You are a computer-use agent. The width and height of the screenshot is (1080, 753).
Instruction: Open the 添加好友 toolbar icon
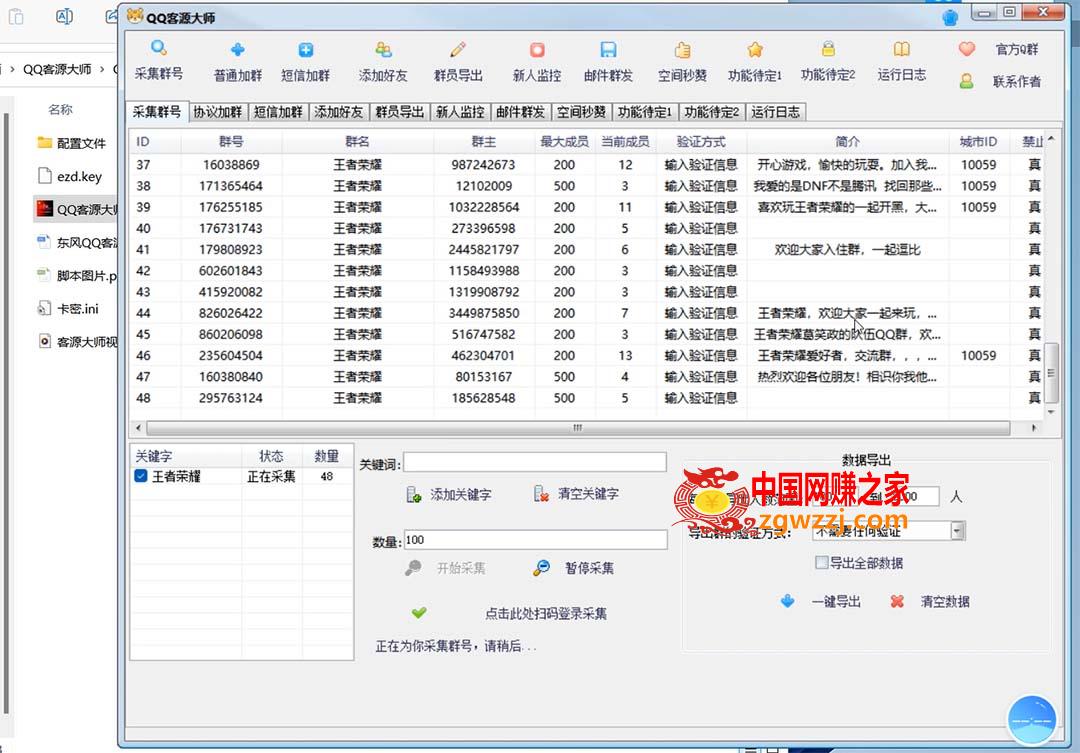click(383, 50)
